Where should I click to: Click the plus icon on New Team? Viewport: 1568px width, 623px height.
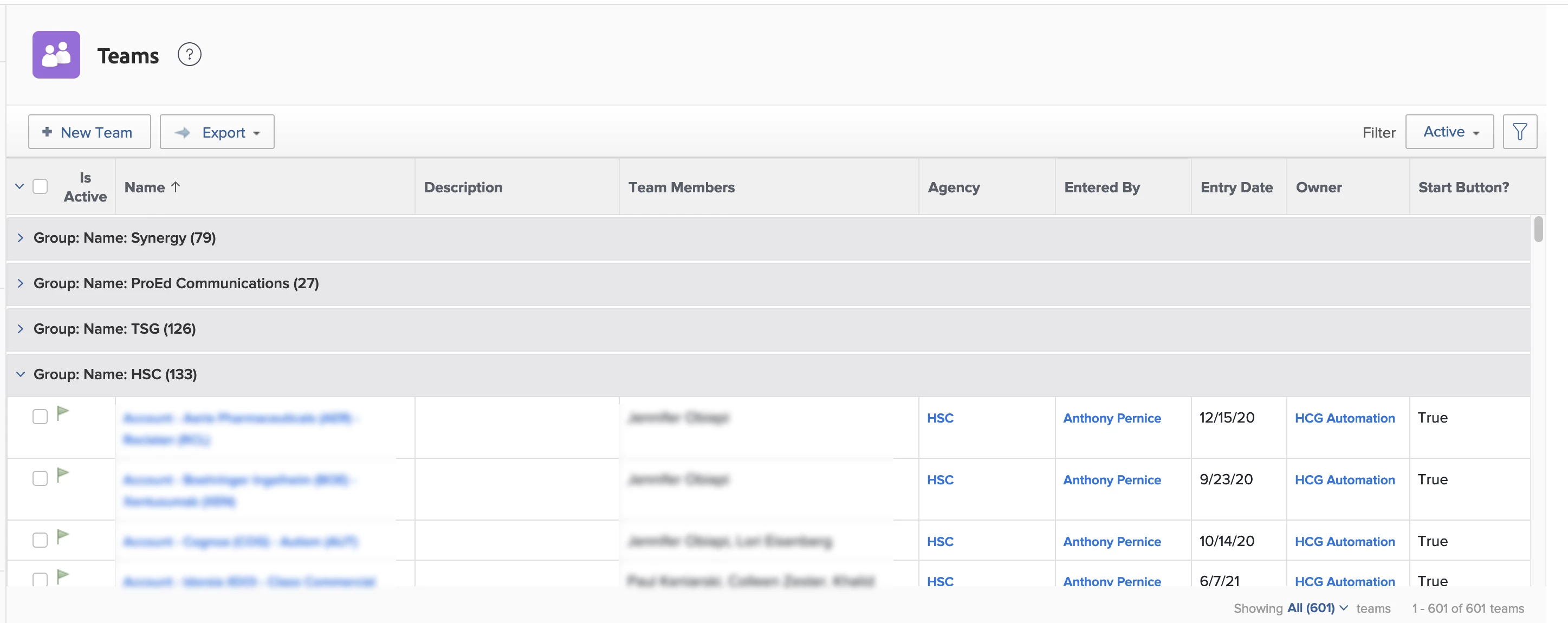(x=47, y=132)
